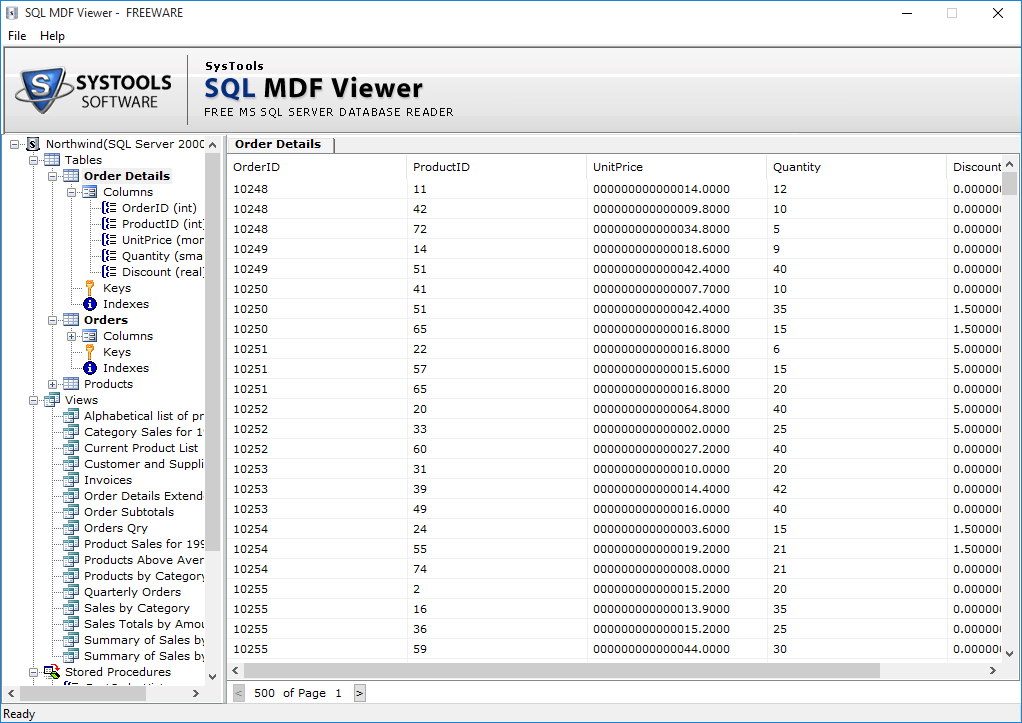This screenshot has width=1022, height=723.
Task: Click the Orders table icon
Action: click(71, 320)
